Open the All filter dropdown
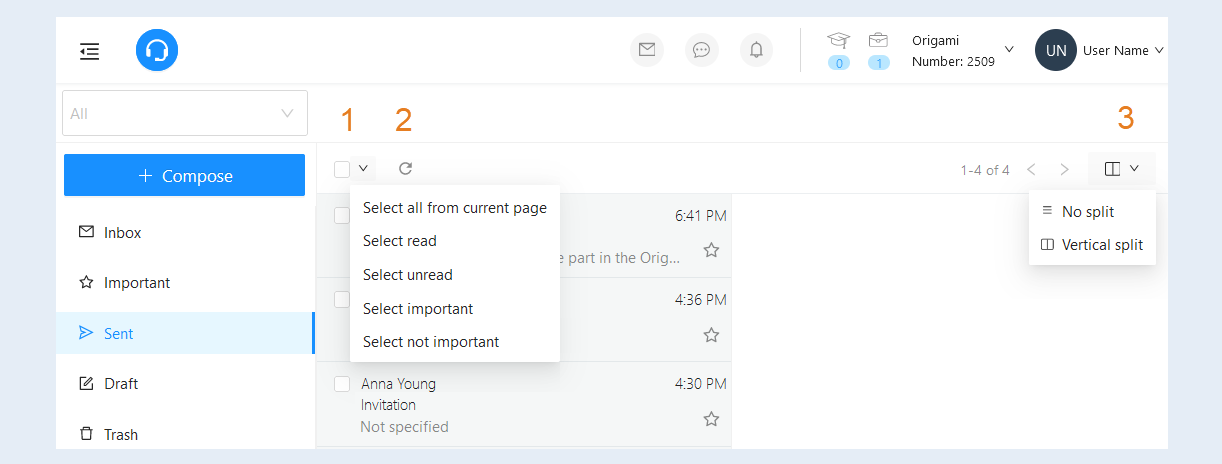 [x=185, y=113]
